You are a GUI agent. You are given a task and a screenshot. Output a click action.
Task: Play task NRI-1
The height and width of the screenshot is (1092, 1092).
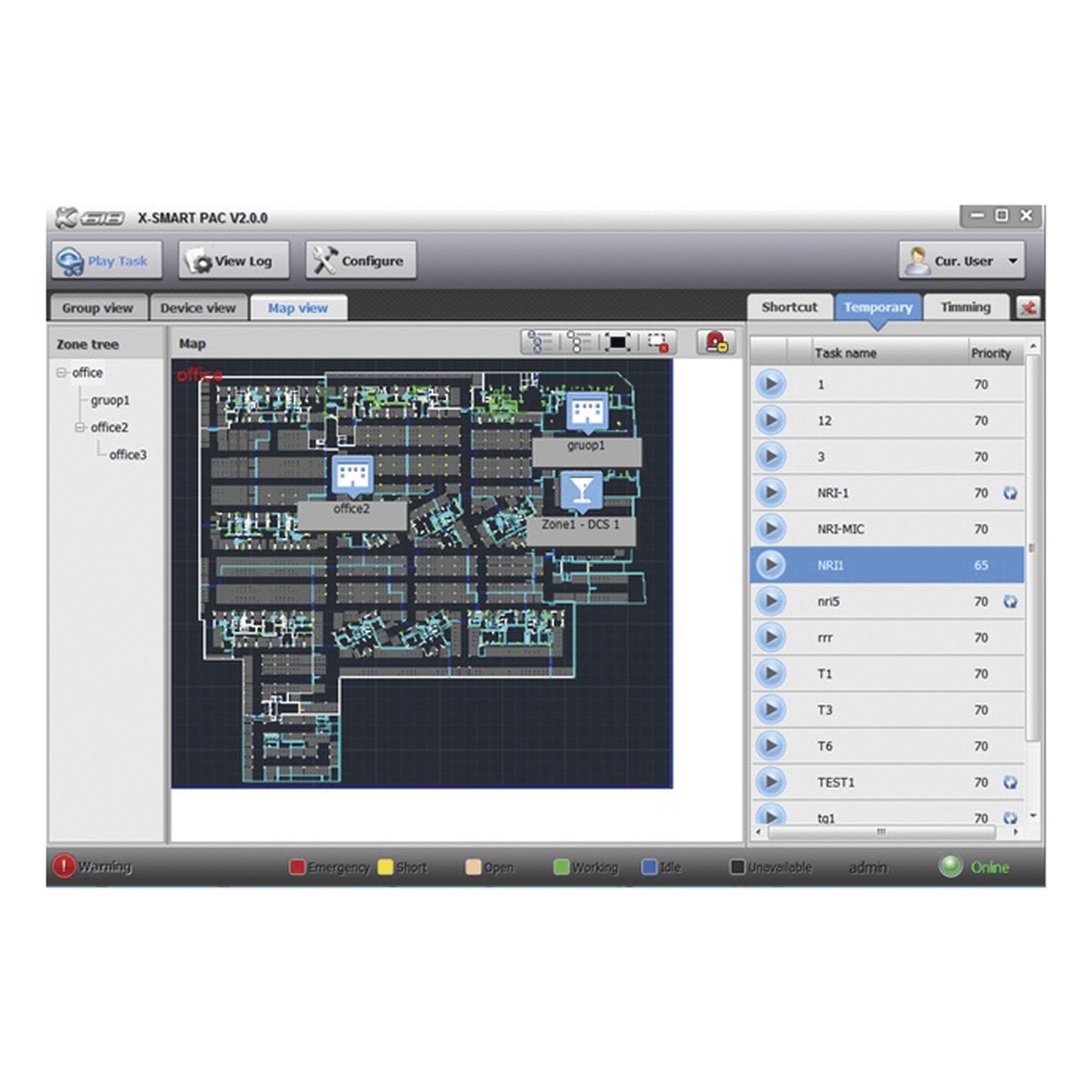point(770,493)
